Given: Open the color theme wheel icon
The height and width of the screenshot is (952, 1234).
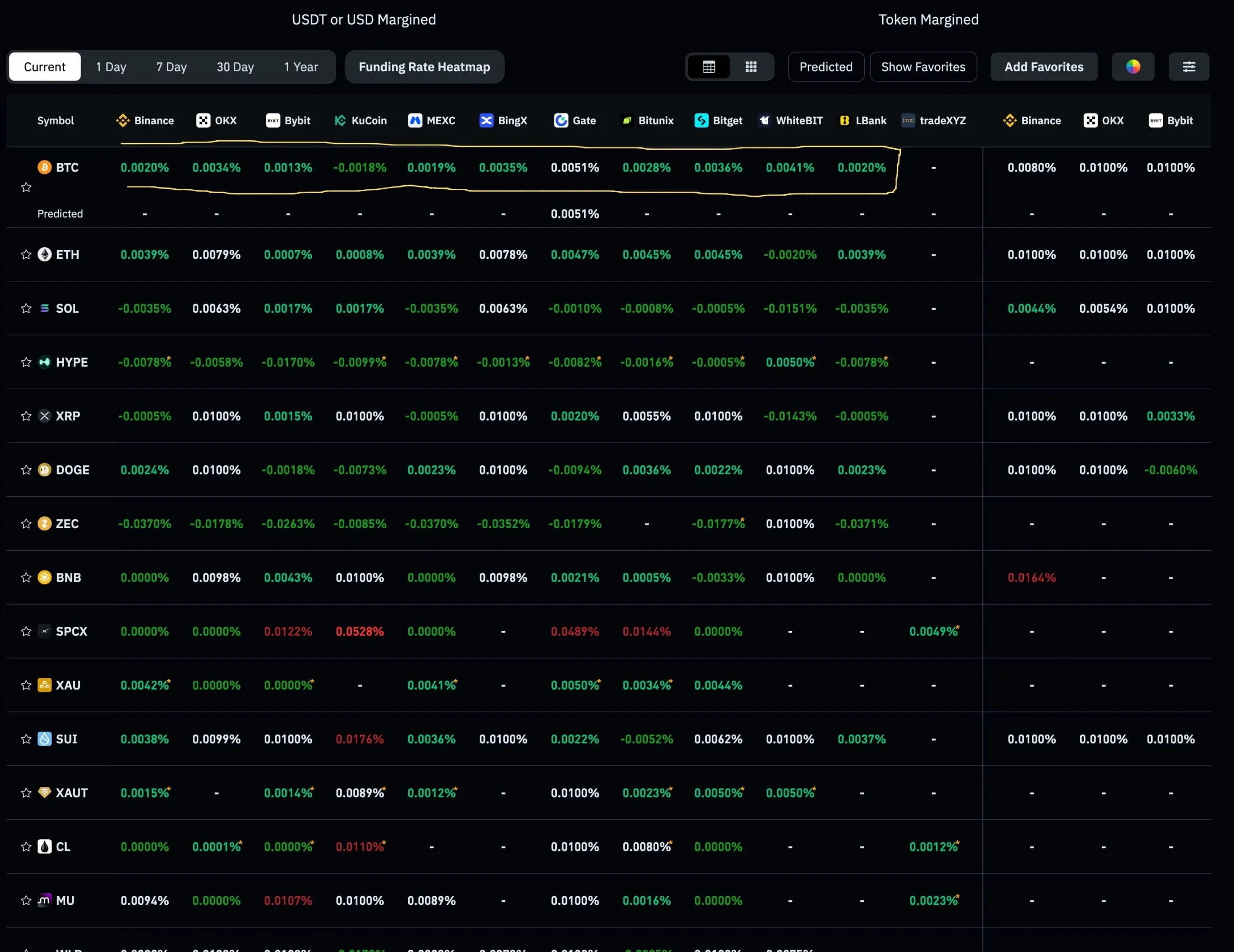Looking at the screenshot, I should point(1133,66).
